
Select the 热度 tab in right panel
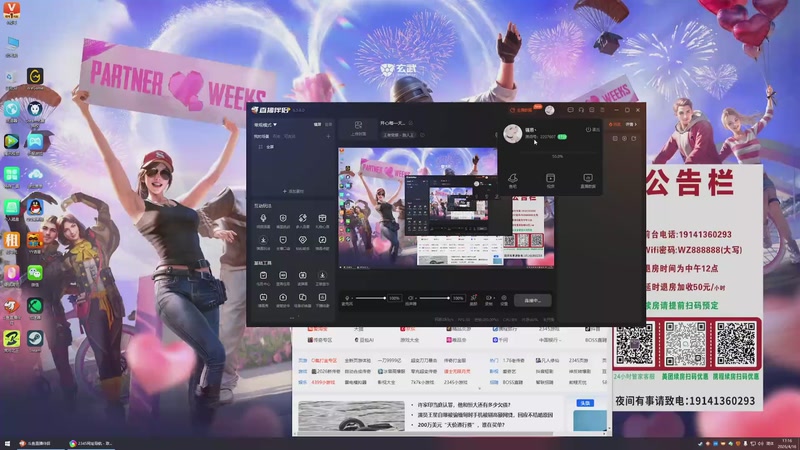click(615, 124)
